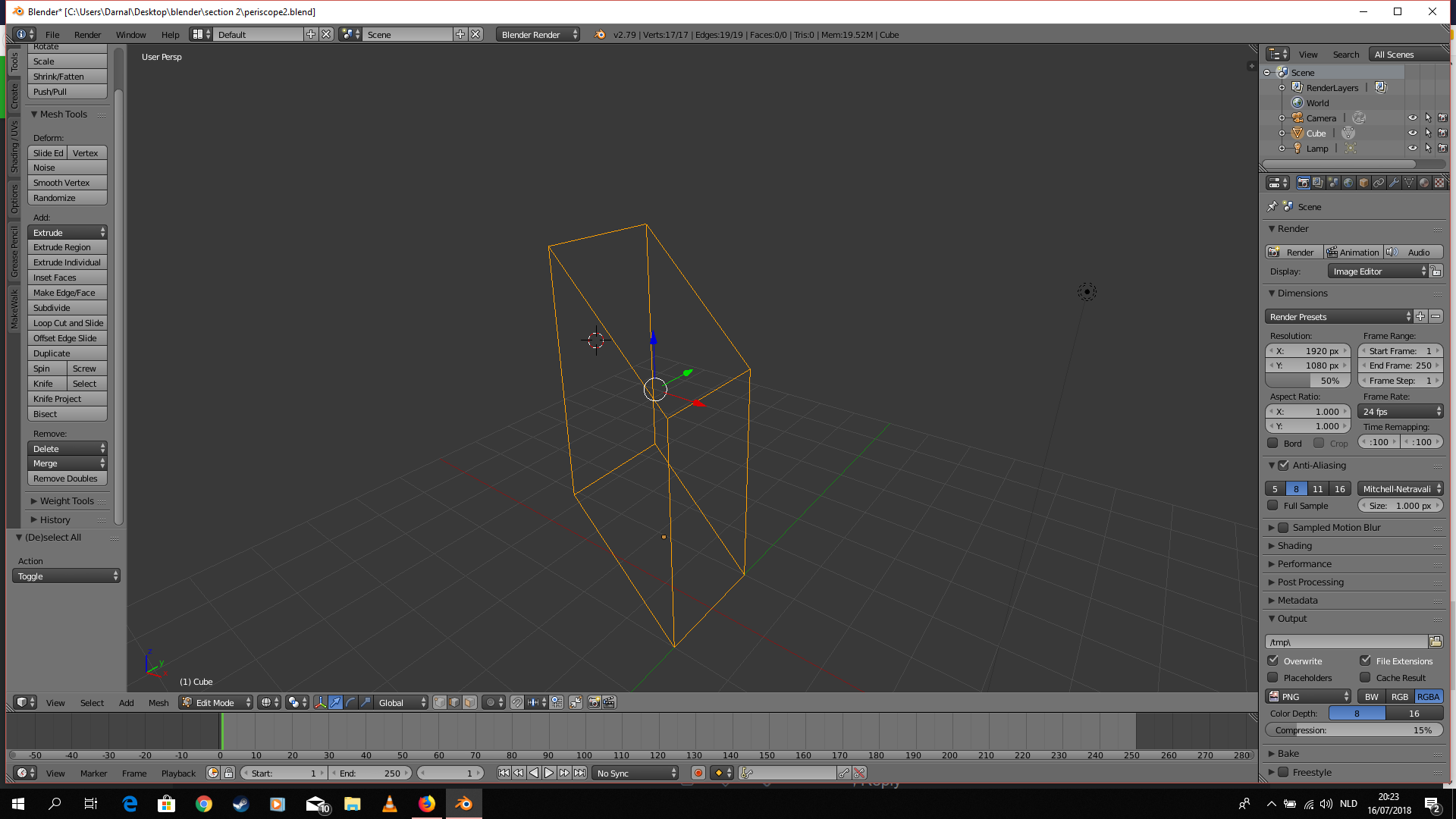
Task: Toggle the 3D manipulator widget icon
Action: 320,702
